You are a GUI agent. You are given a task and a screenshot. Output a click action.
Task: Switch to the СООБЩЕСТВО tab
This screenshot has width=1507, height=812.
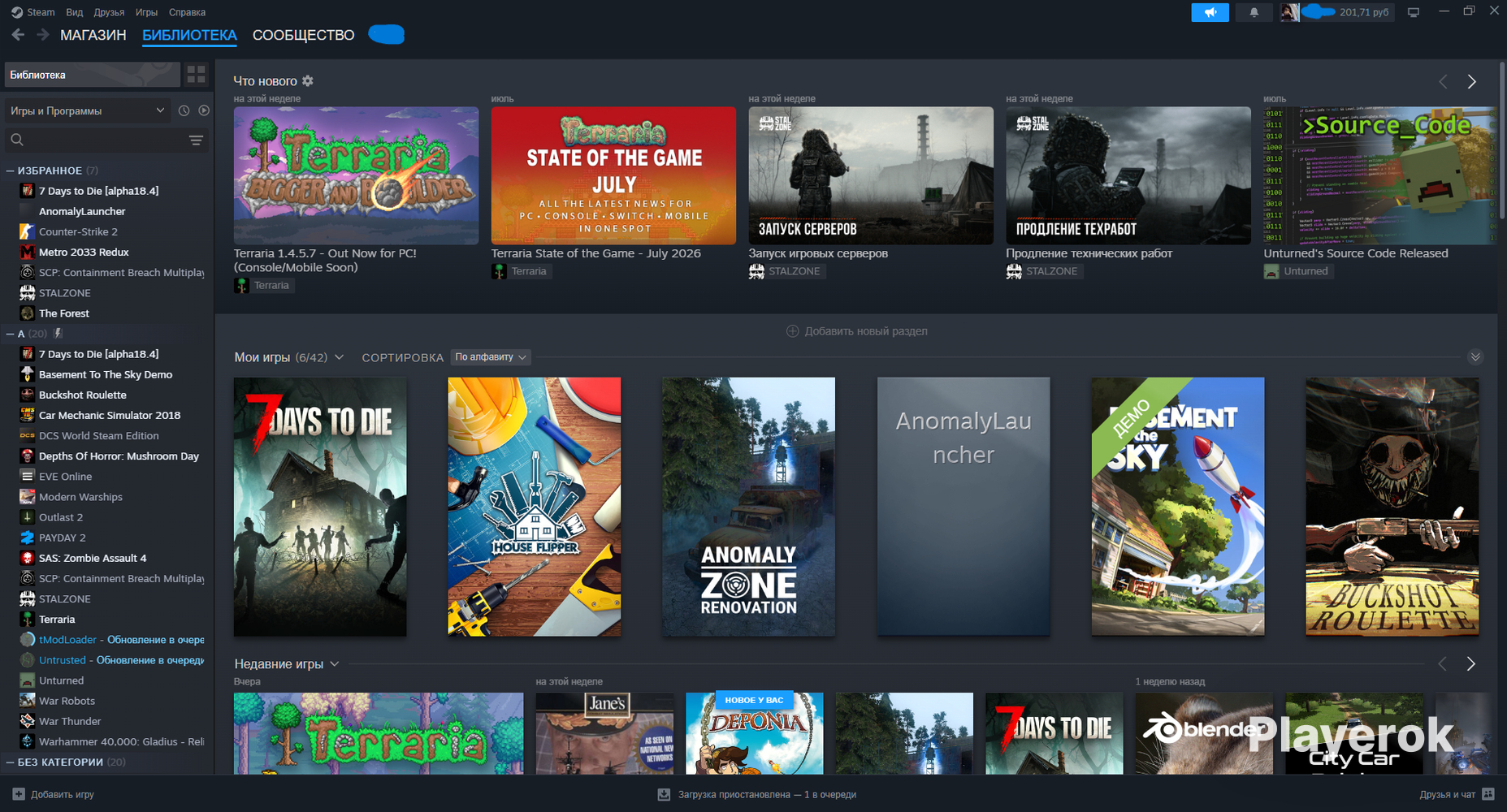(303, 35)
